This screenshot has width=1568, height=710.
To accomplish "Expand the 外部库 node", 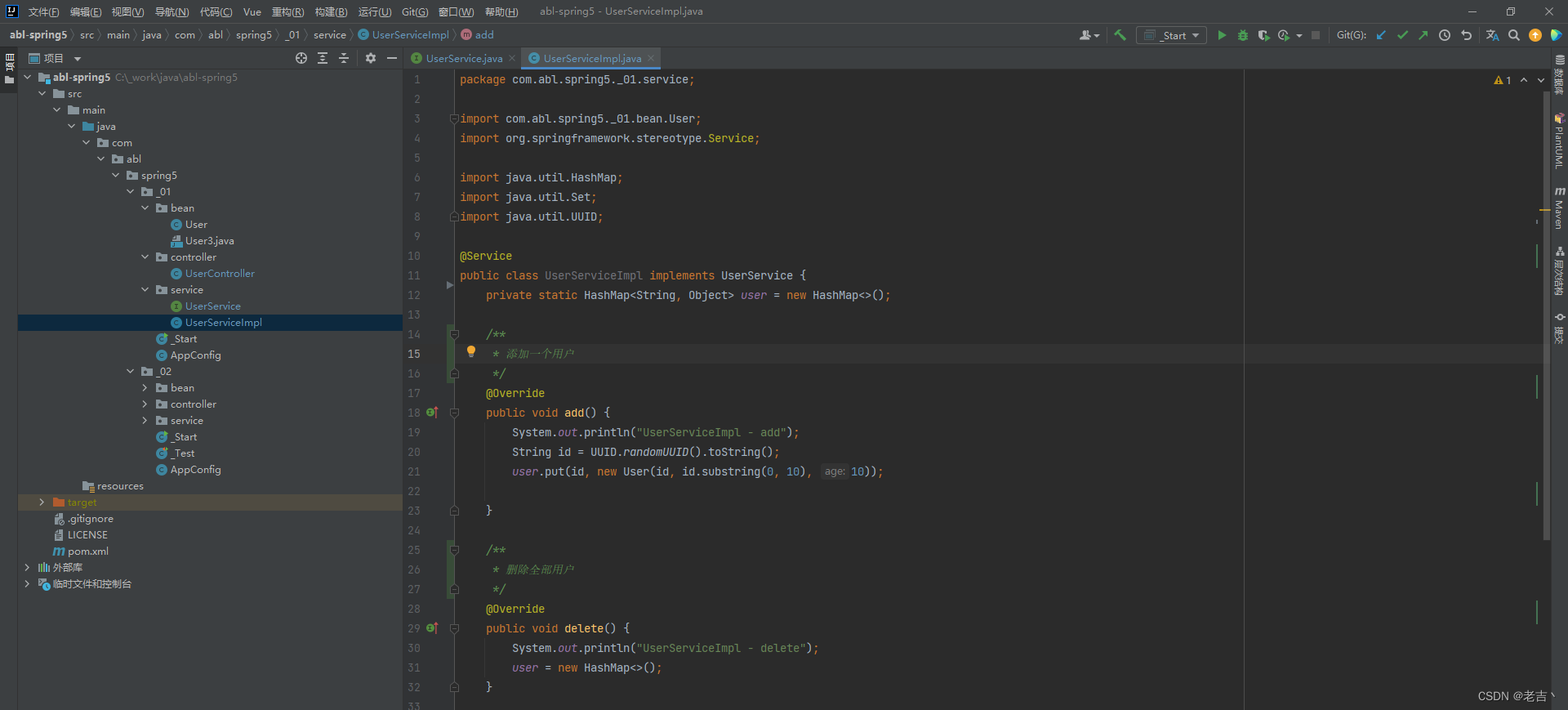I will tap(28, 567).
